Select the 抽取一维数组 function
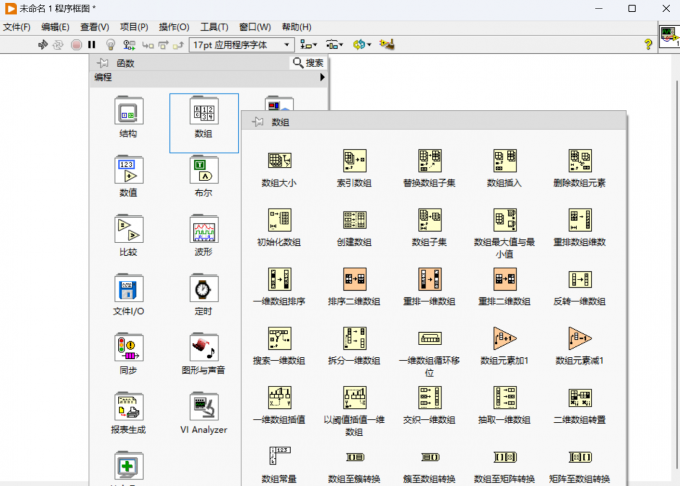This screenshot has width=680, height=486. pyautogui.click(x=505, y=398)
